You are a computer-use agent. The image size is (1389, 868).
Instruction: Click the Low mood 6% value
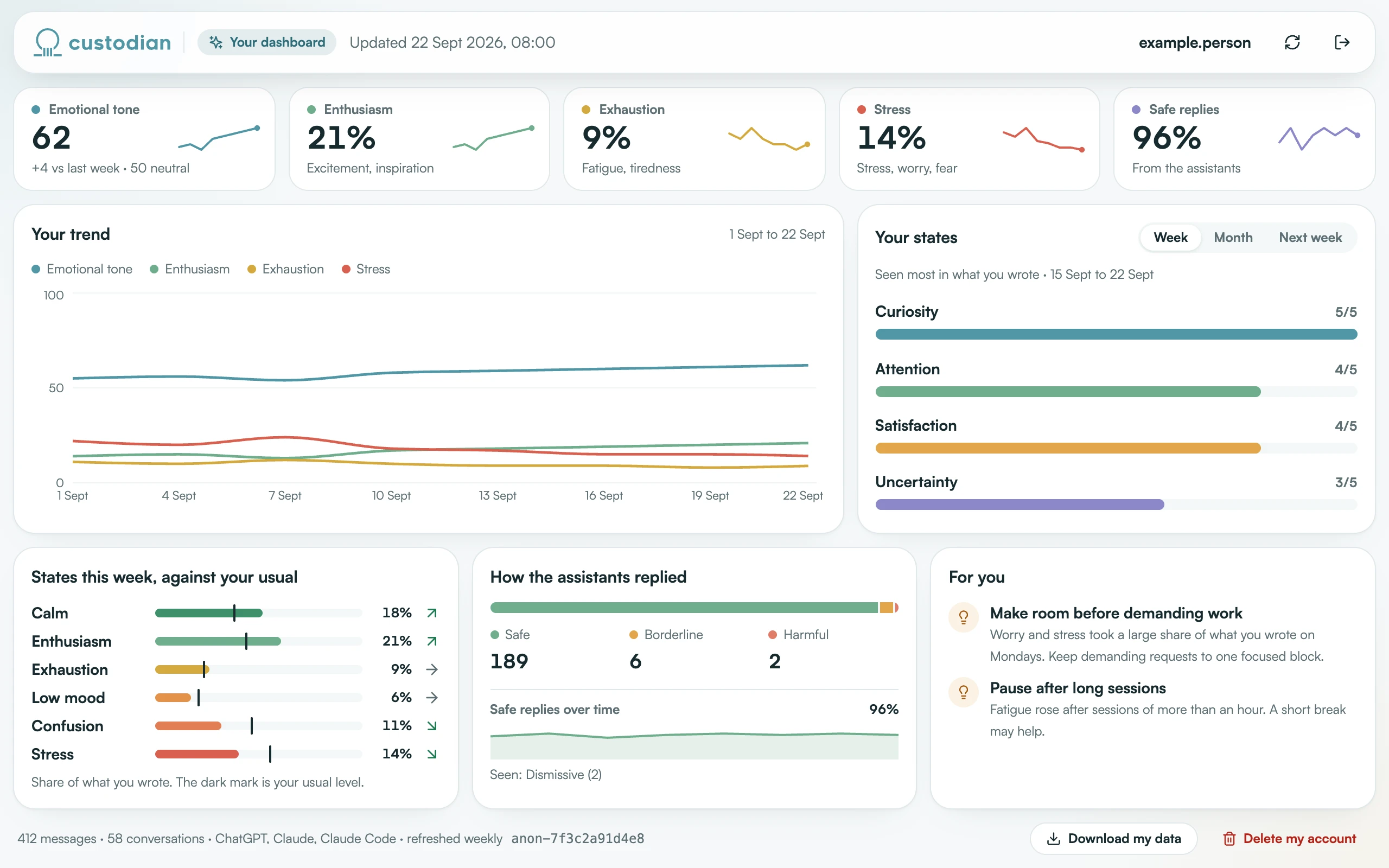click(401, 698)
